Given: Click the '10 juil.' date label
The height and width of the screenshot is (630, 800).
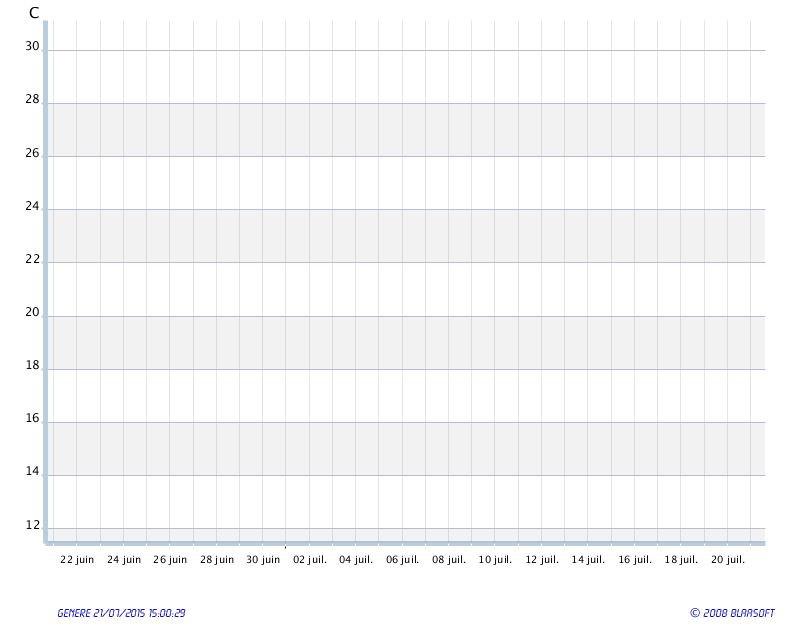Looking at the screenshot, I should coord(495,560).
